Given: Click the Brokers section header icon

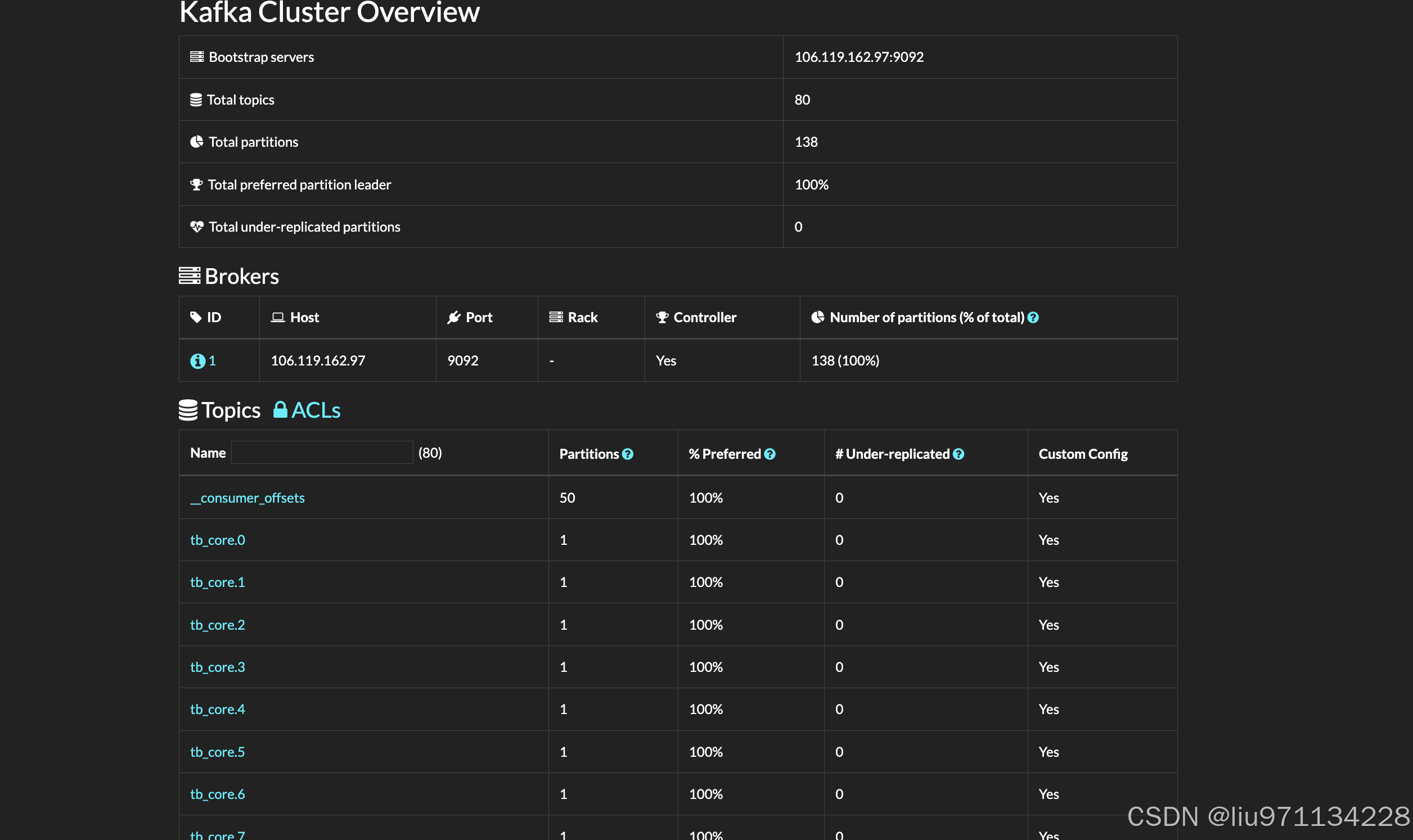Looking at the screenshot, I should (x=190, y=276).
